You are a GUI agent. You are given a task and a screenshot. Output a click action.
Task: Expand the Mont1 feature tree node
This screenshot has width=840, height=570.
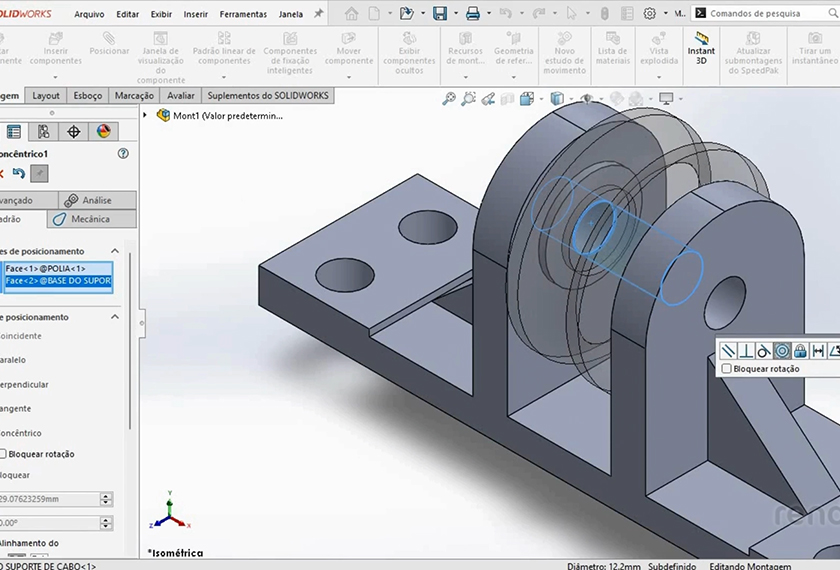[146, 115]
